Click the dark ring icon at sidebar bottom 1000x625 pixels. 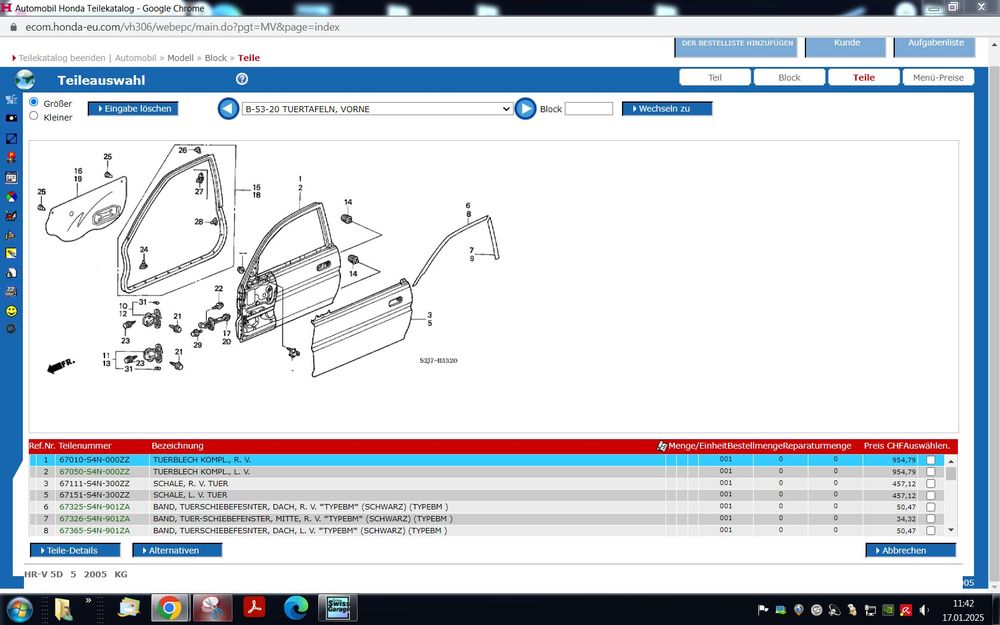point(11,329)
